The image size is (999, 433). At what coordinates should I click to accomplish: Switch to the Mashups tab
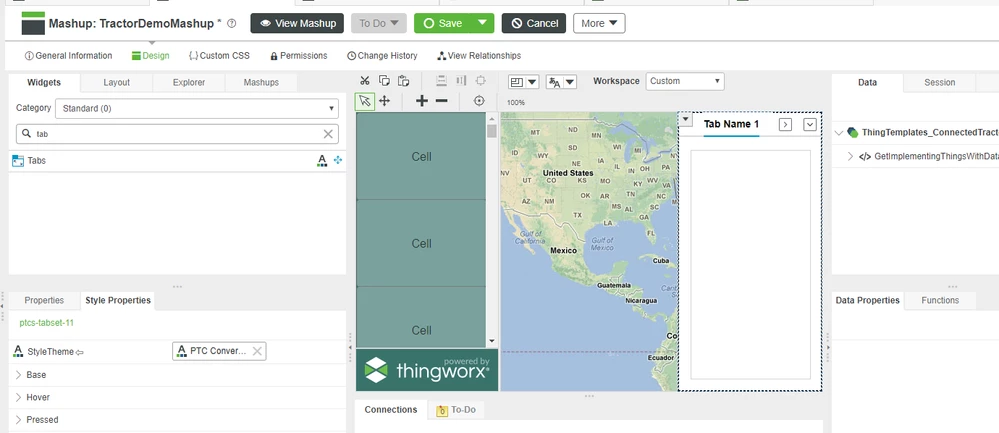tap(261, 82)
